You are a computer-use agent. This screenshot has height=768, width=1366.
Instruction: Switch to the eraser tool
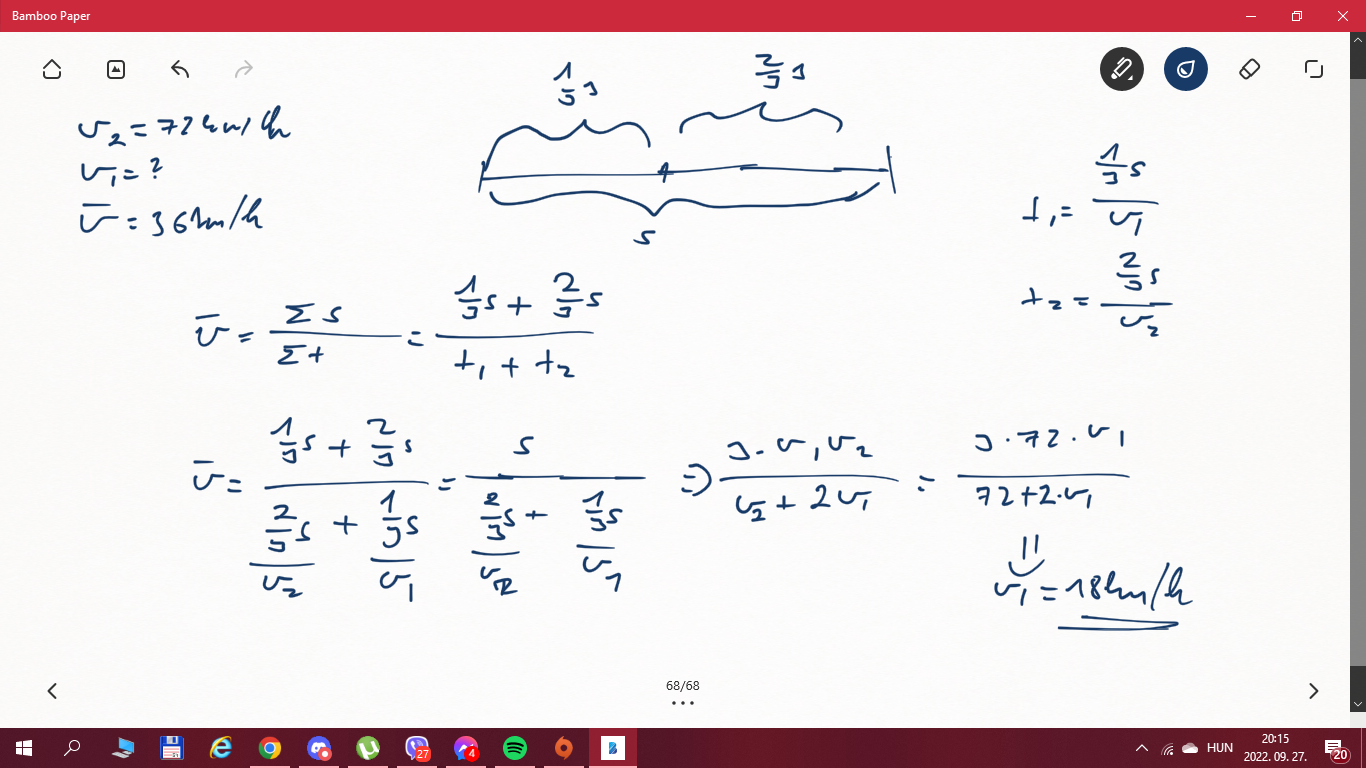tap(1249, 69)
